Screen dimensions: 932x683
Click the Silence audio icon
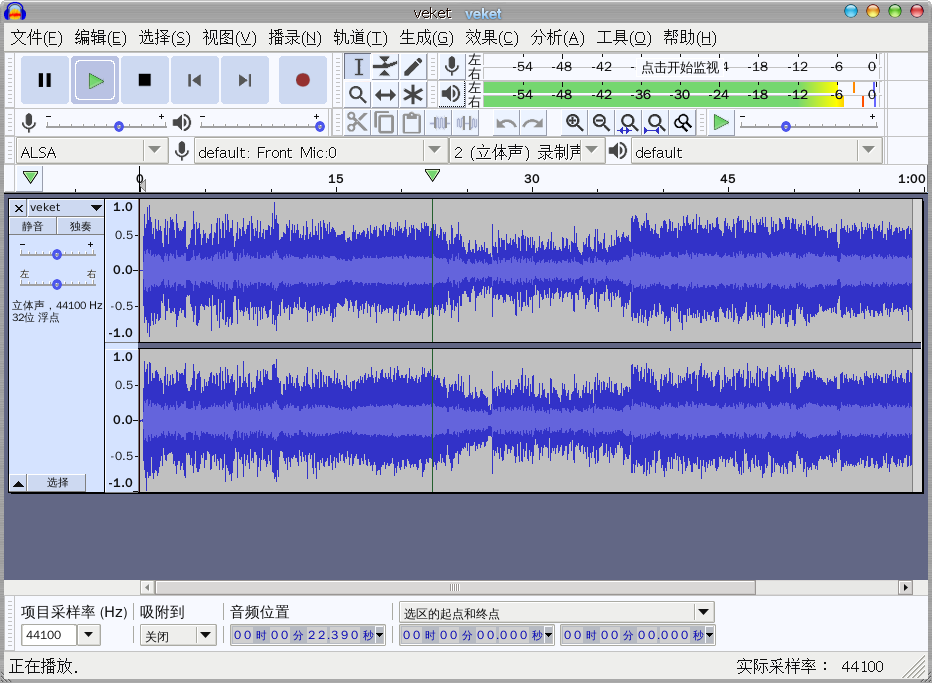(467, 123)
